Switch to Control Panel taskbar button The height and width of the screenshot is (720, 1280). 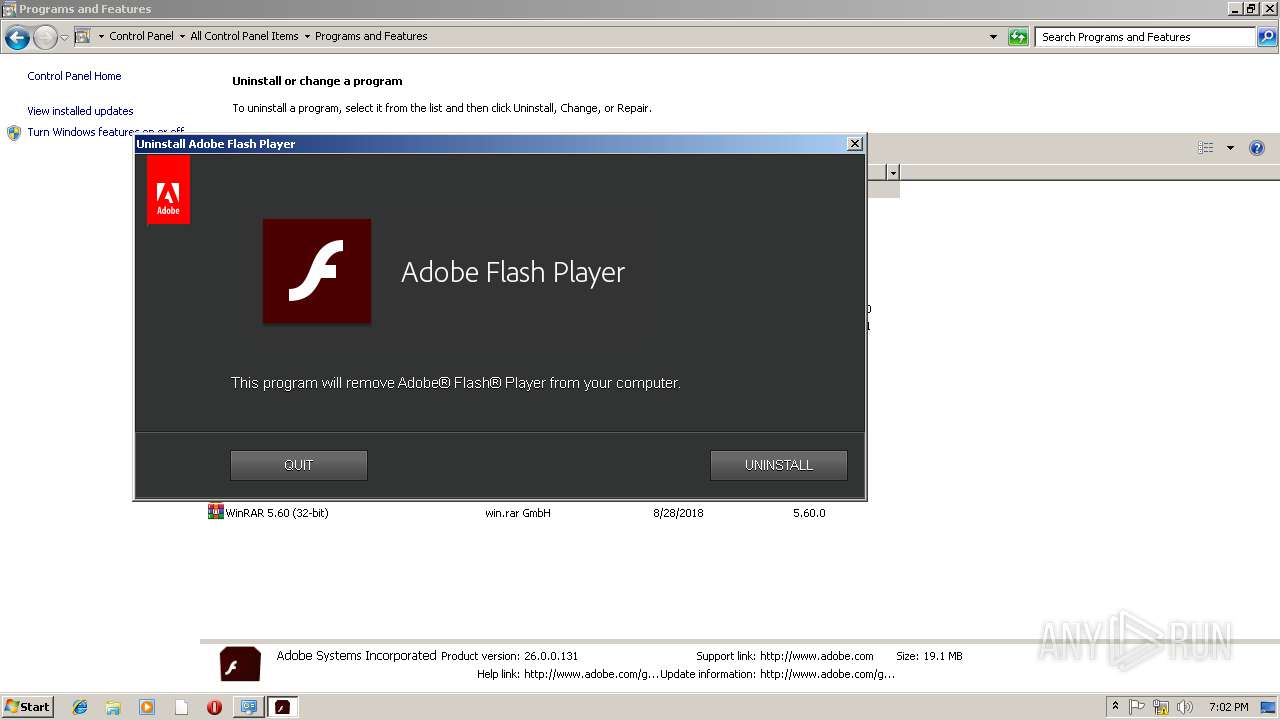pyautogui.click(x=248, y=707)
